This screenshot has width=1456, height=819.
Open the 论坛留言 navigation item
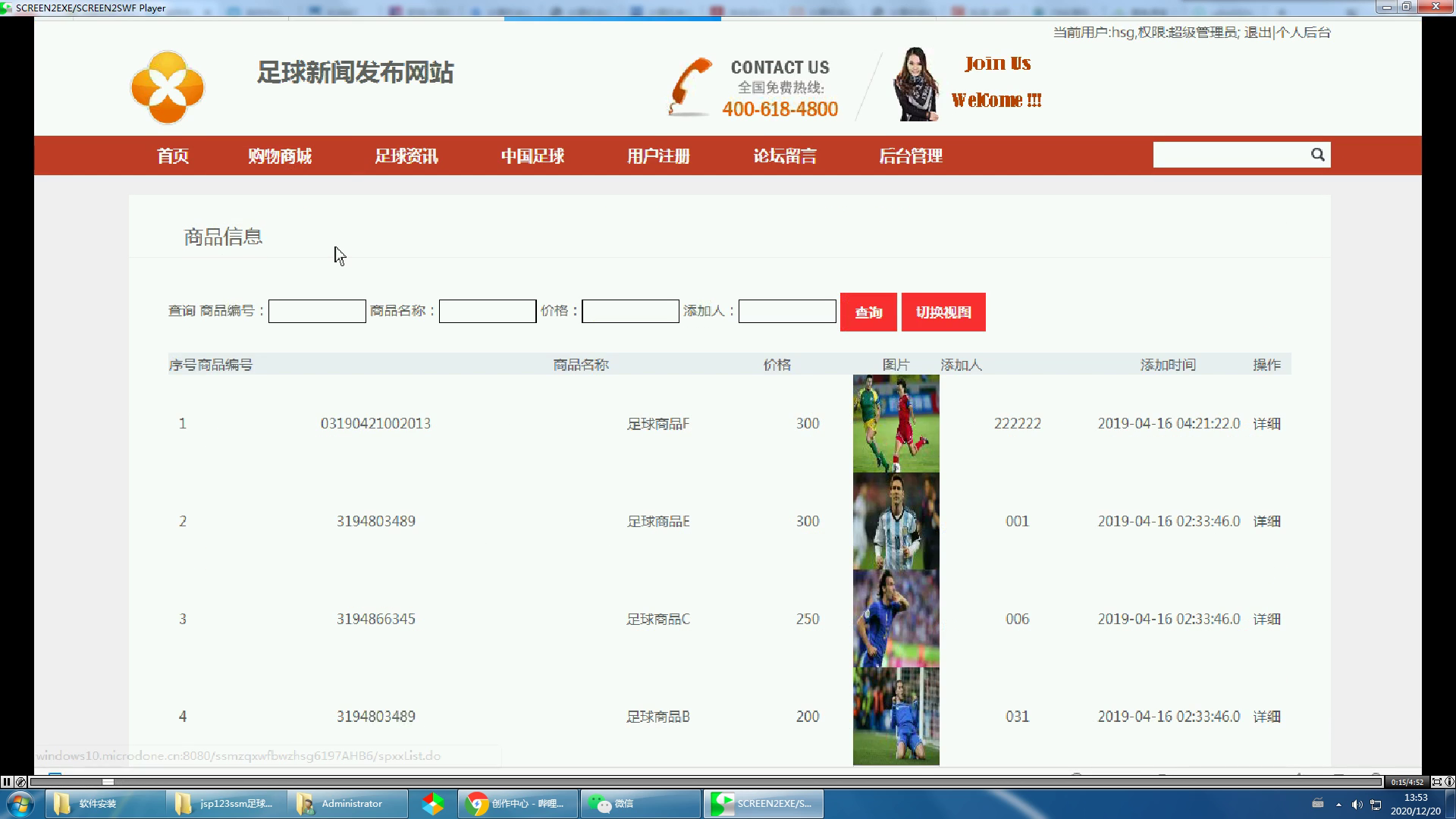coord(785,155)
